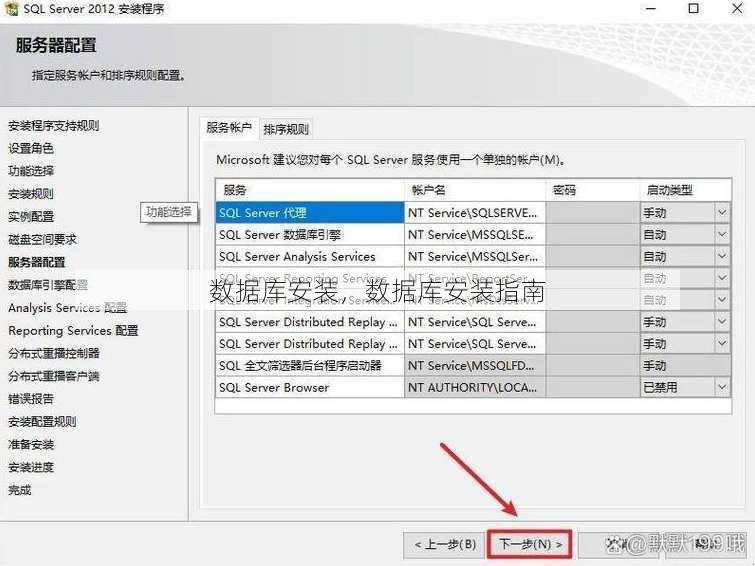
Task: Click account name NT AUTHORITY\LOCA... cell
Action: [x=475, y=387]
